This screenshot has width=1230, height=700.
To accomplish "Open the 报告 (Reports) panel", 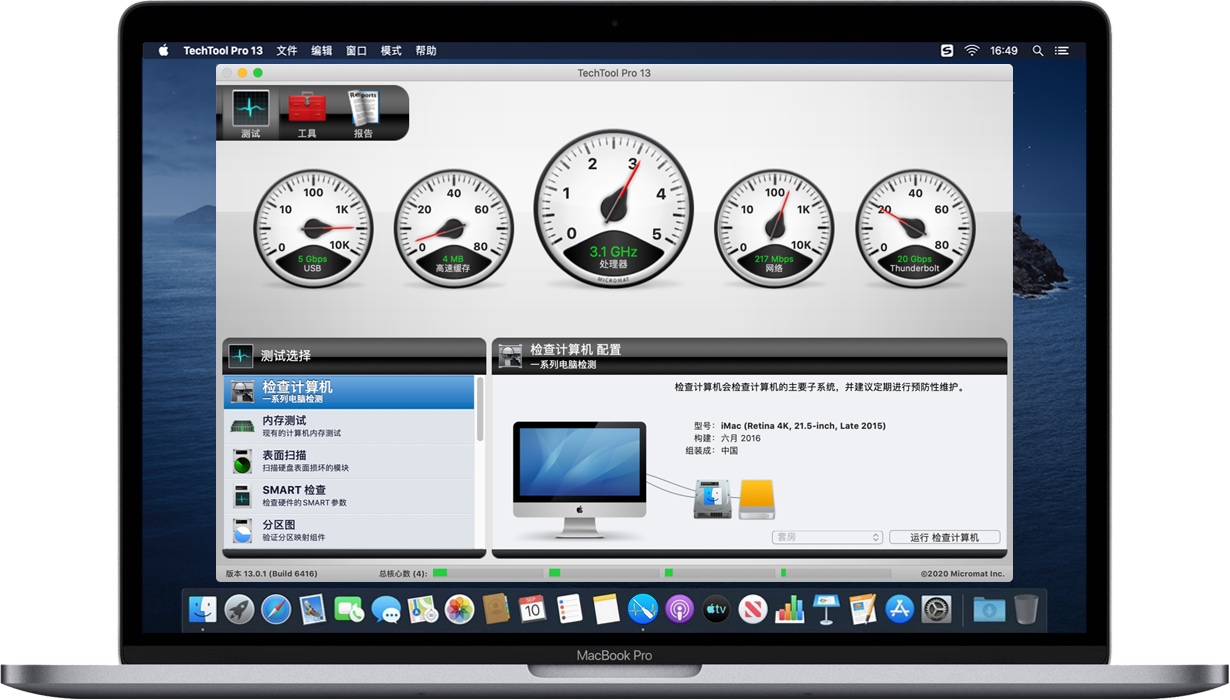I will [x=363, y=112].
